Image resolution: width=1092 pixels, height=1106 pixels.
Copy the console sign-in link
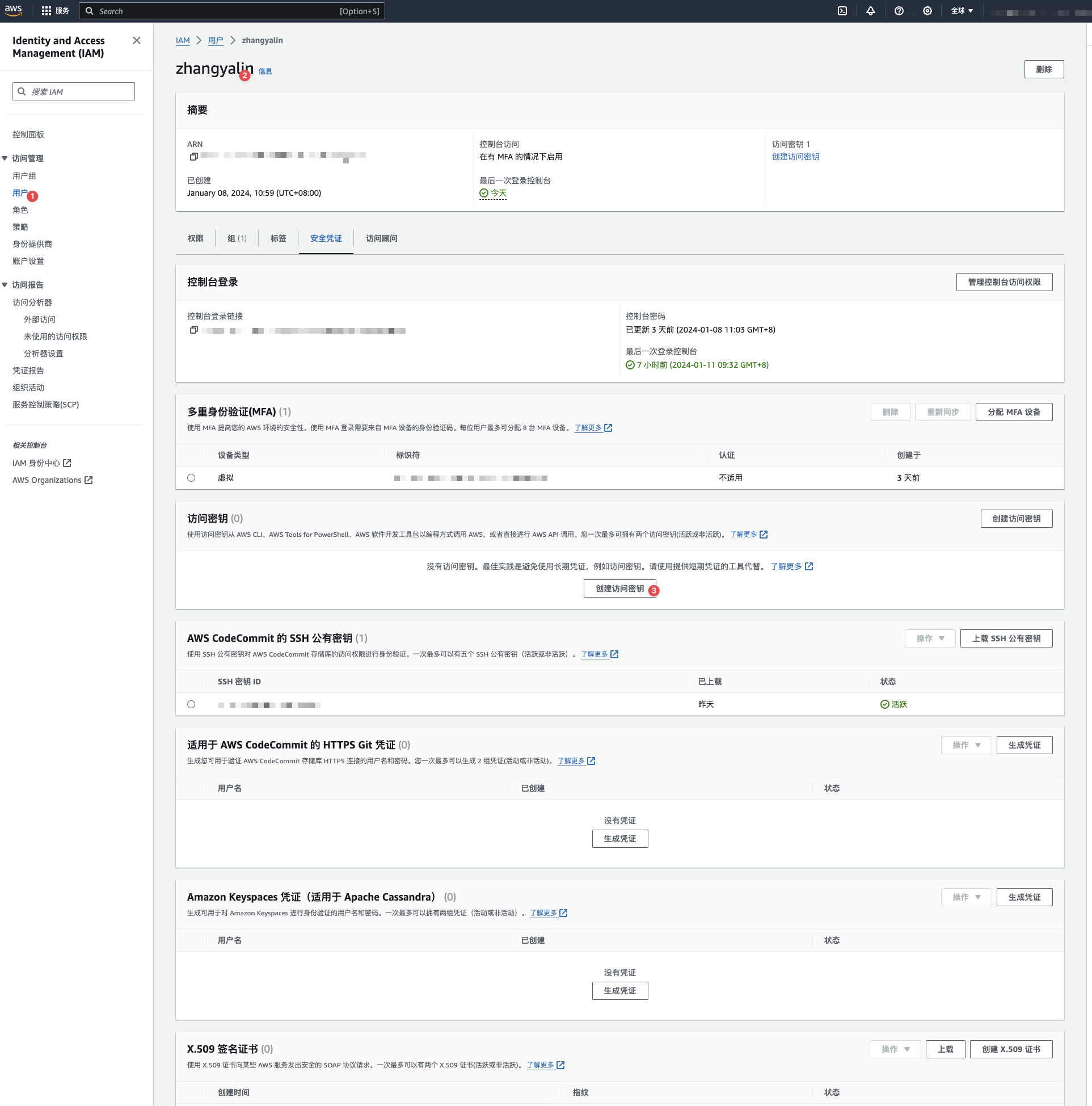pos(193,330)
